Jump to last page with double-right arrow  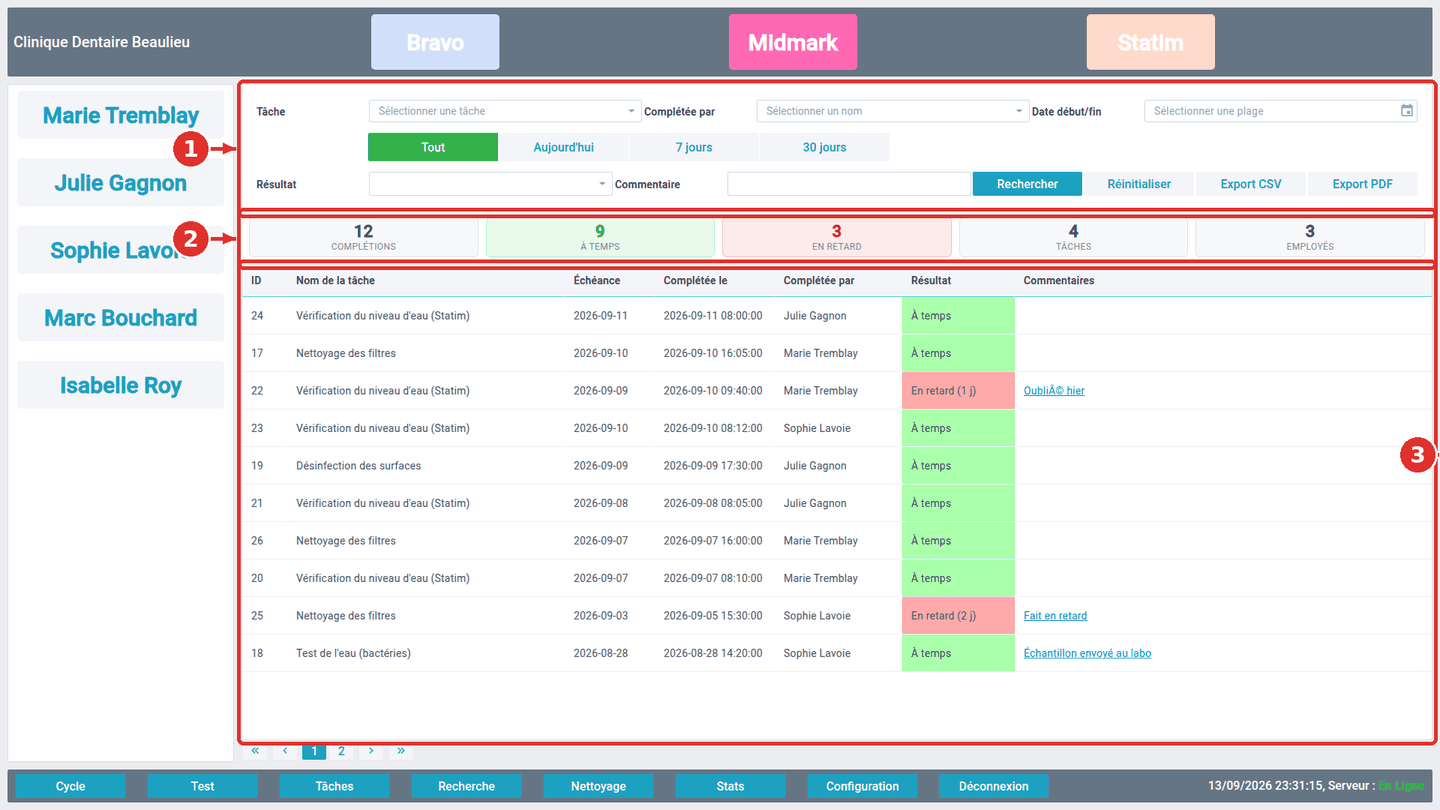point(400,751)
